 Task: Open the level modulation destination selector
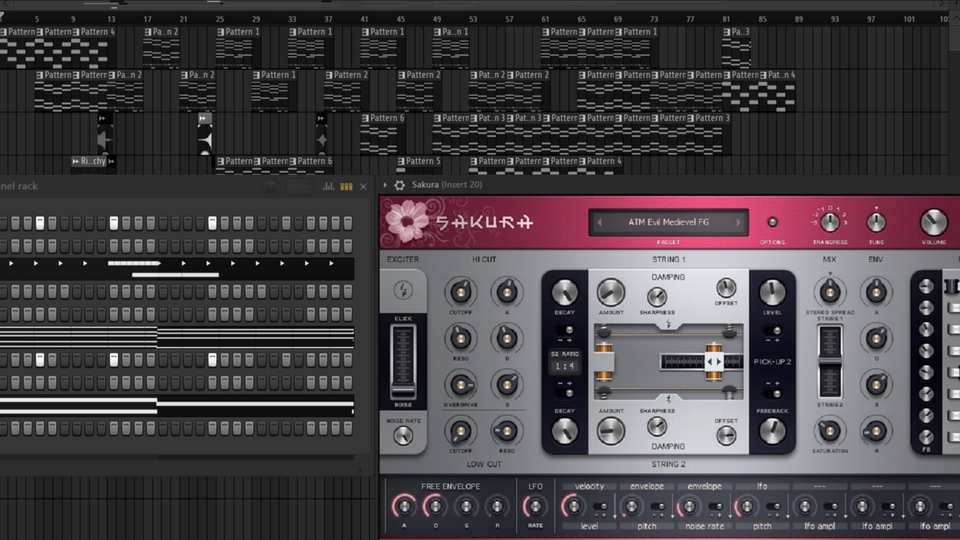pos(589,526)
